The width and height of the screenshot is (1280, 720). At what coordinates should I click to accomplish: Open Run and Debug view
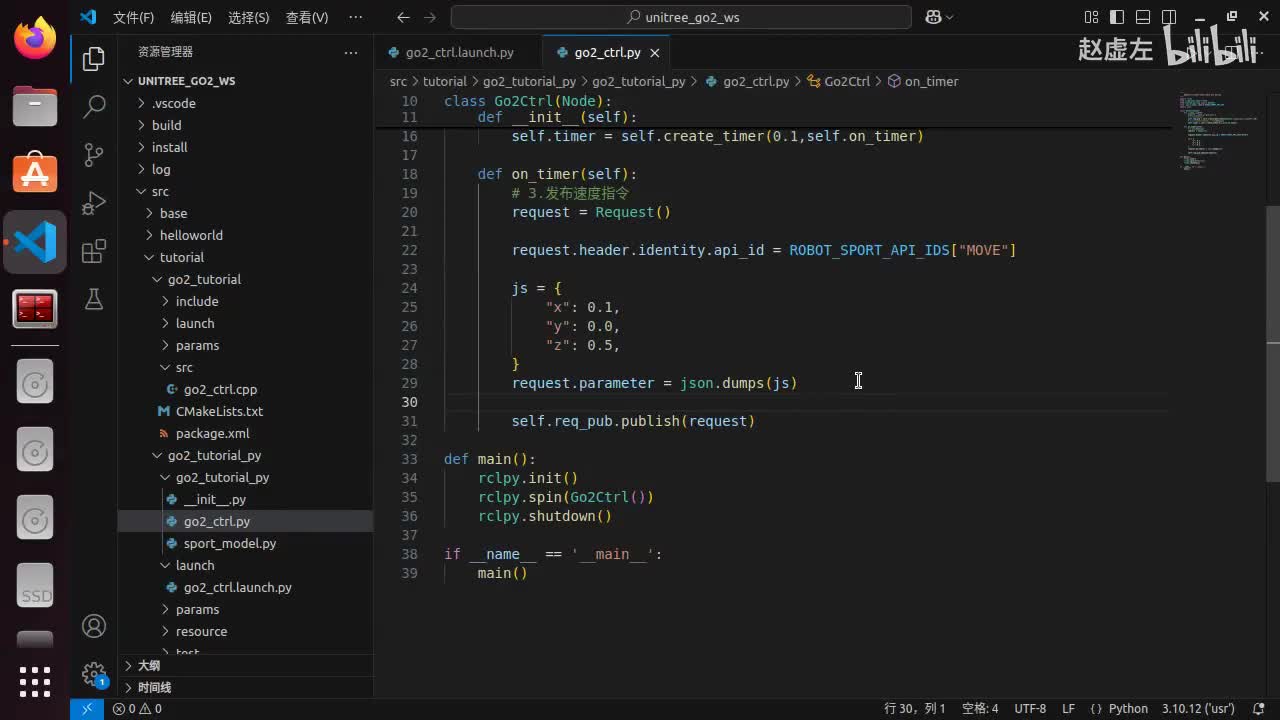click(94, 202)
